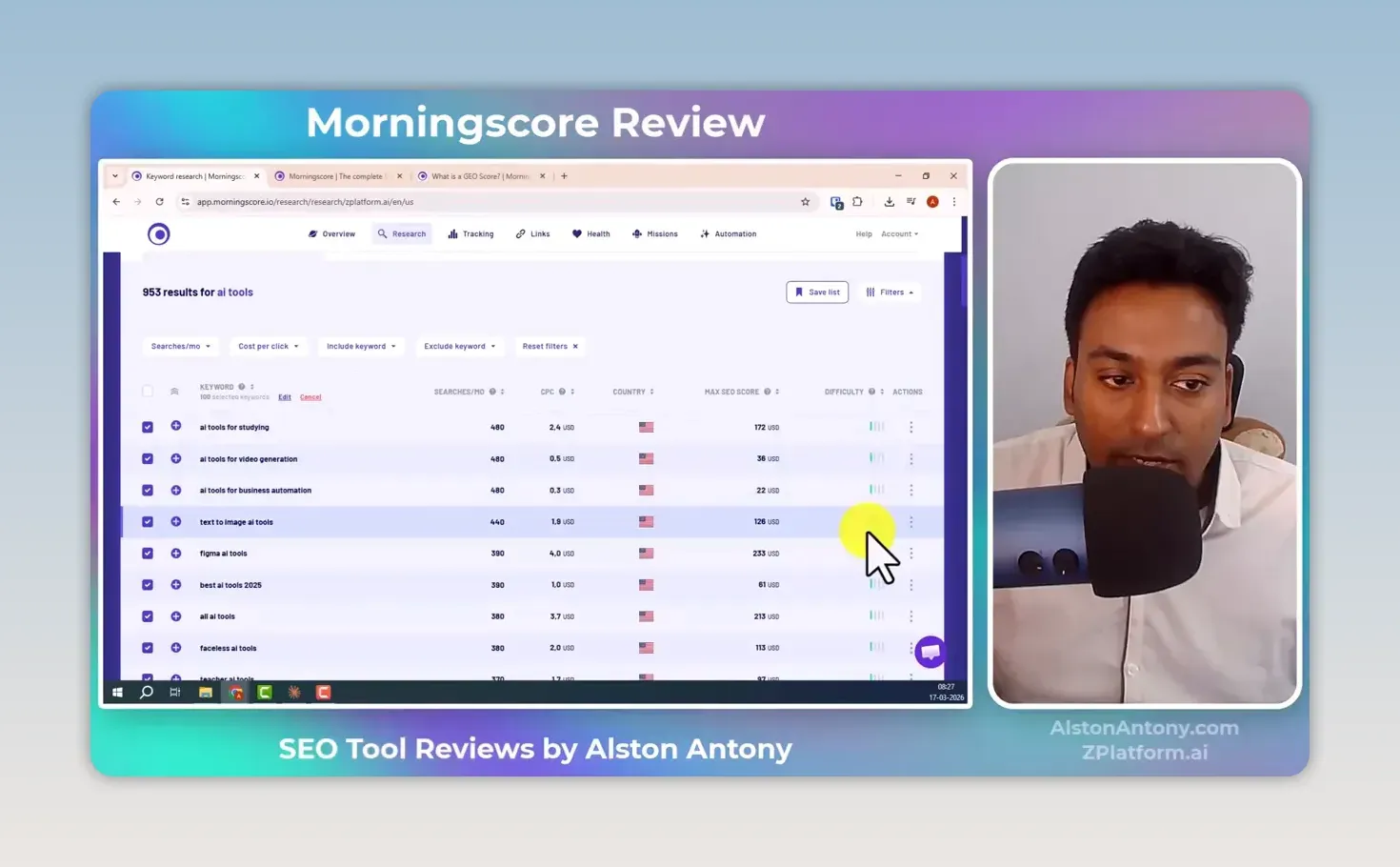
Task: Click plus icon for 'faceless ai tools'
Action: pyautogui.click(x=176, y=647)
